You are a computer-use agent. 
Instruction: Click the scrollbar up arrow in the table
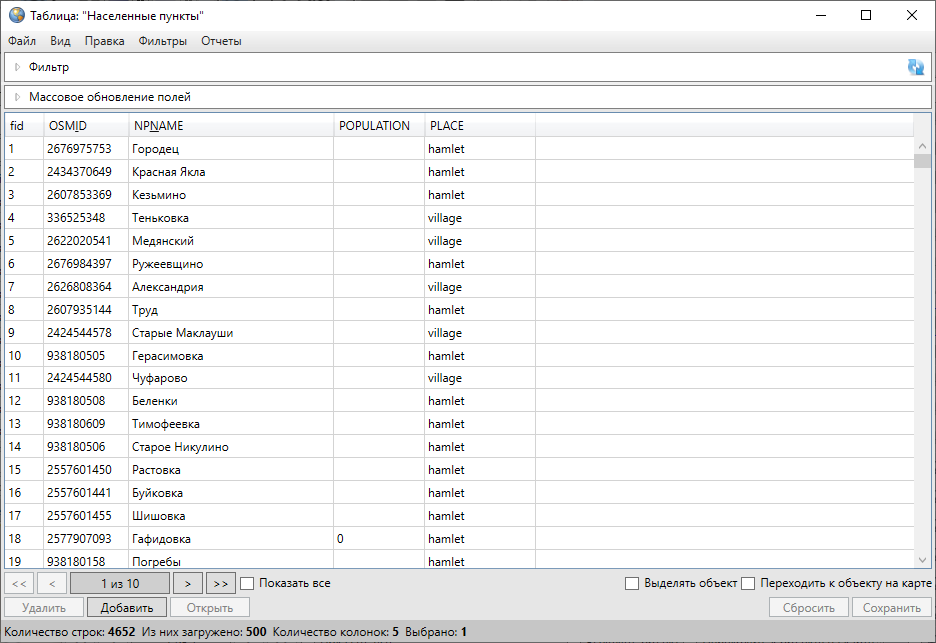922,146
